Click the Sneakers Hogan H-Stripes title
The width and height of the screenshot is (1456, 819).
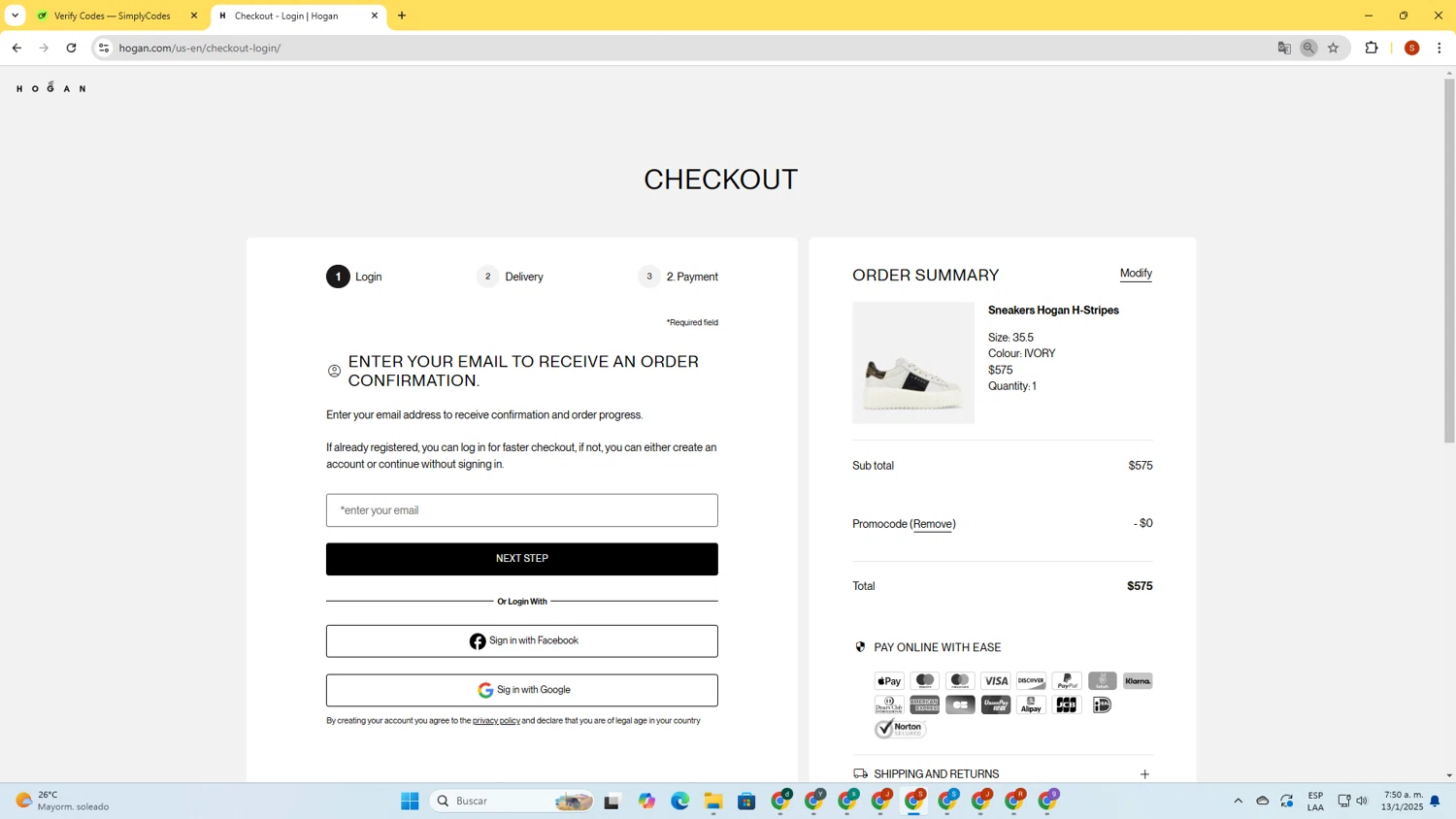pyautogui.click(x=1053, y=311)
